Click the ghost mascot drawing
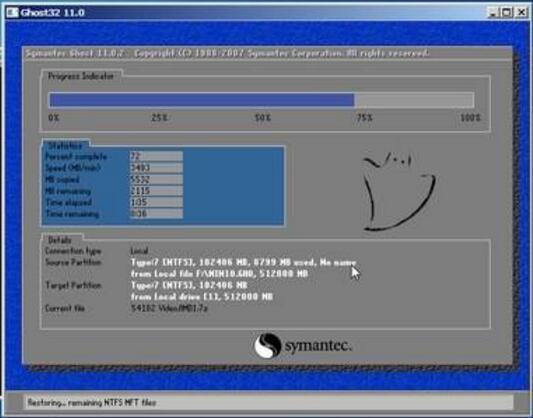 398,192
